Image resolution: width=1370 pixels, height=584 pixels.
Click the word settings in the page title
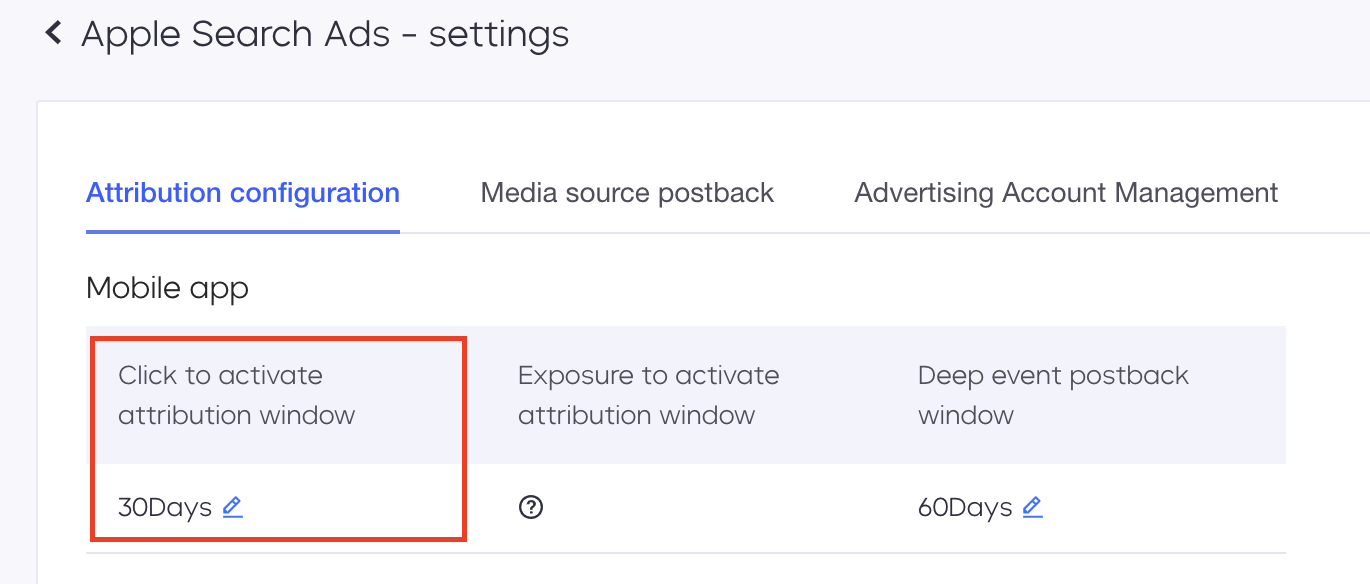point(499,35)
